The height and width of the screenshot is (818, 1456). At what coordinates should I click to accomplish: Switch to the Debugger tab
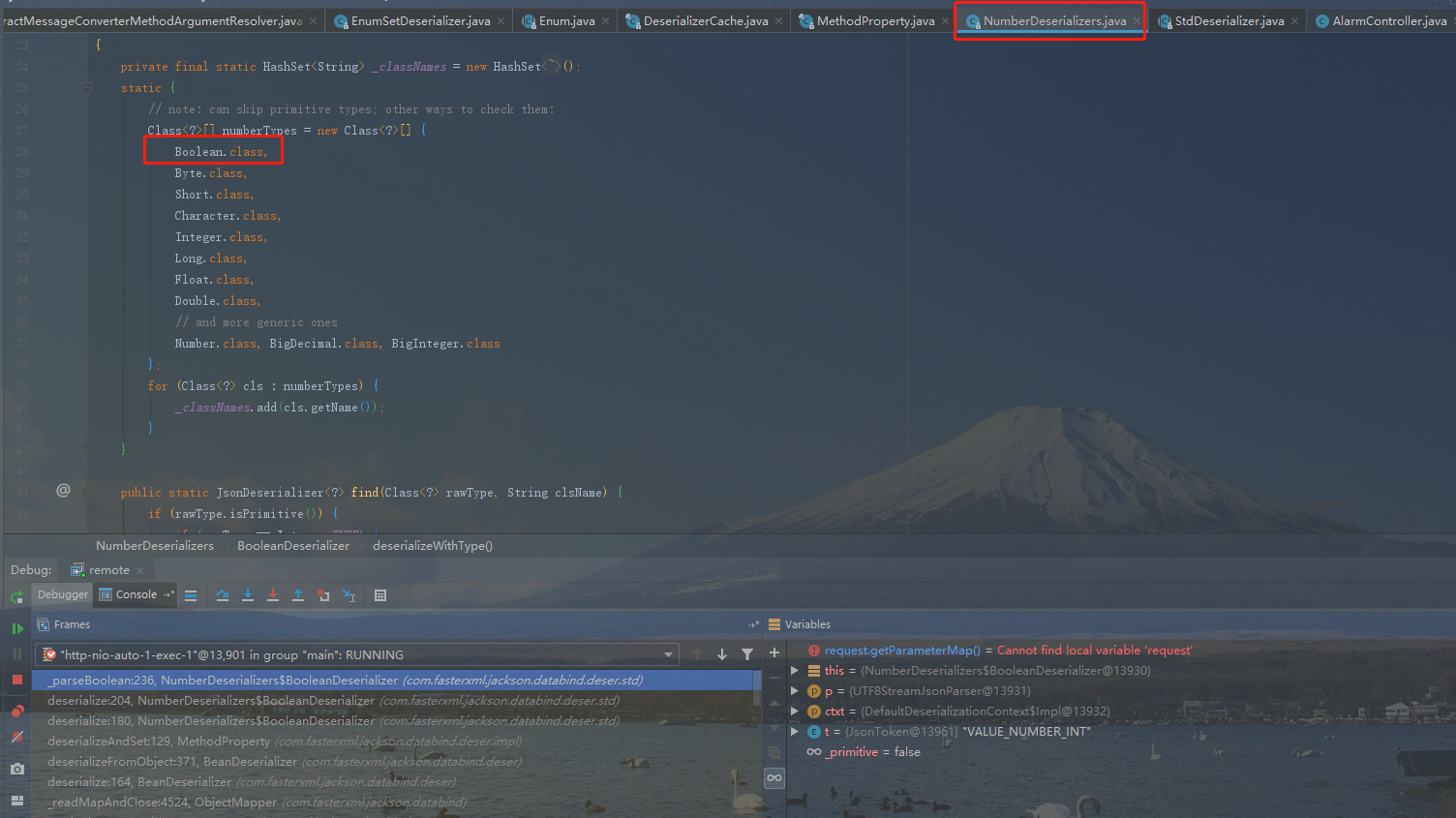tap(63, 594)
